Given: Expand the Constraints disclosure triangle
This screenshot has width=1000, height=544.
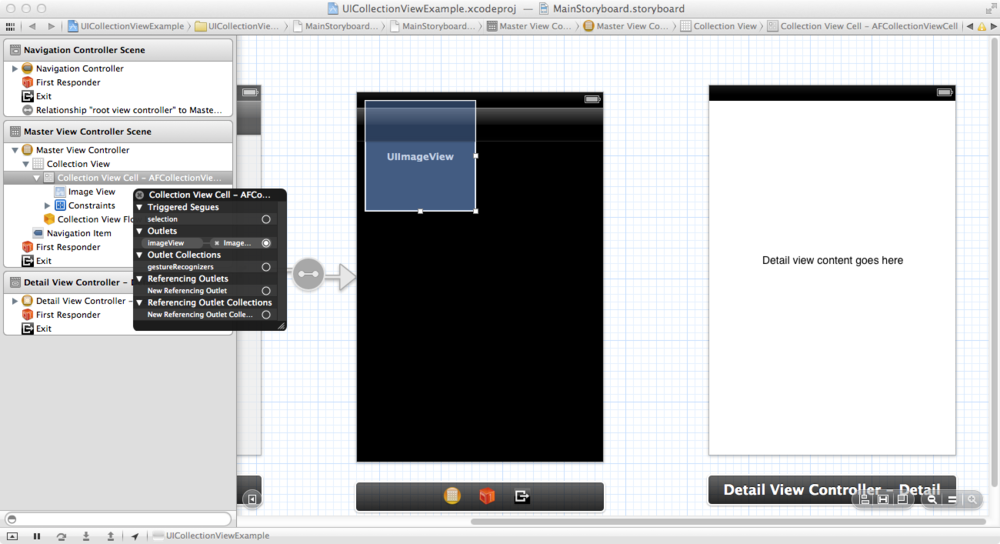Looking at the screenshot, I should [47, 206].
